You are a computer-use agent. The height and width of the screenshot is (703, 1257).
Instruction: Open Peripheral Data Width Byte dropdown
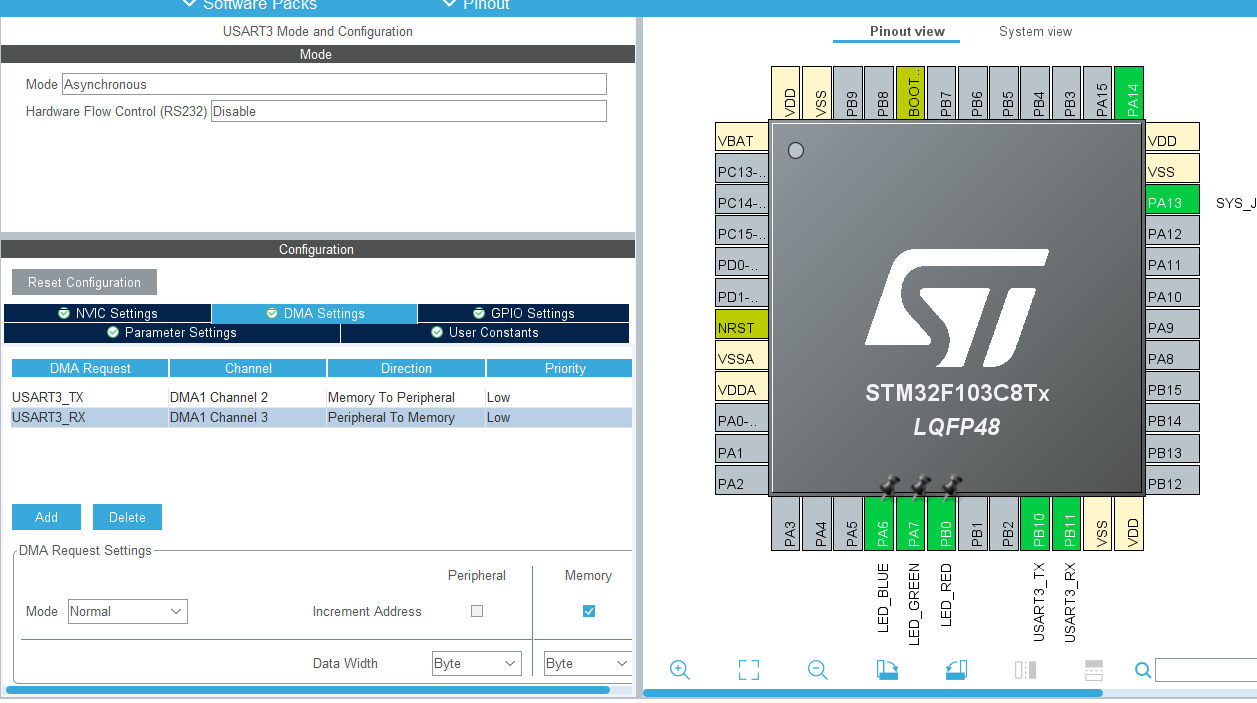(477, 663)
